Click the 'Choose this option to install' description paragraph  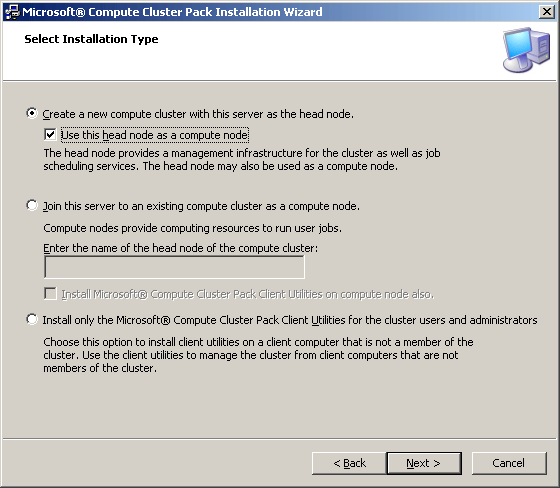[258, 355]
